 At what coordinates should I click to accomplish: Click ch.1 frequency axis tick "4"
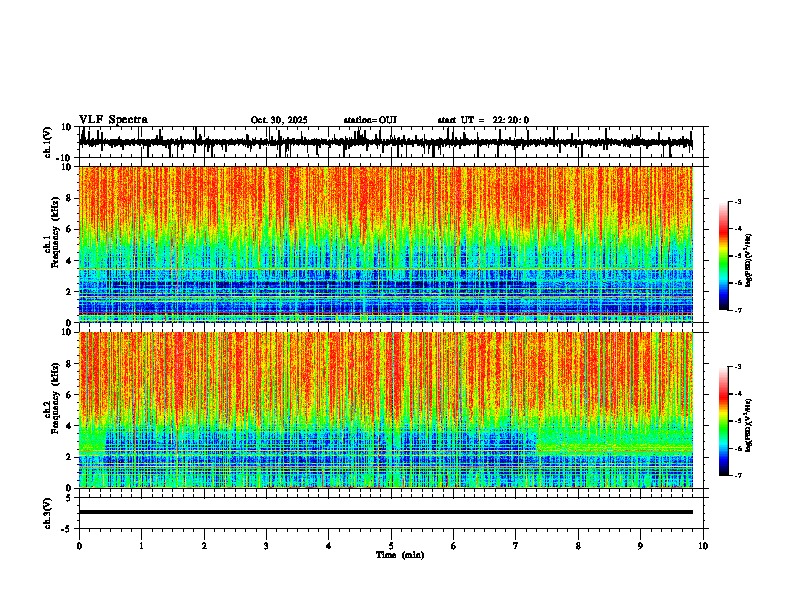tap(69, 261)
